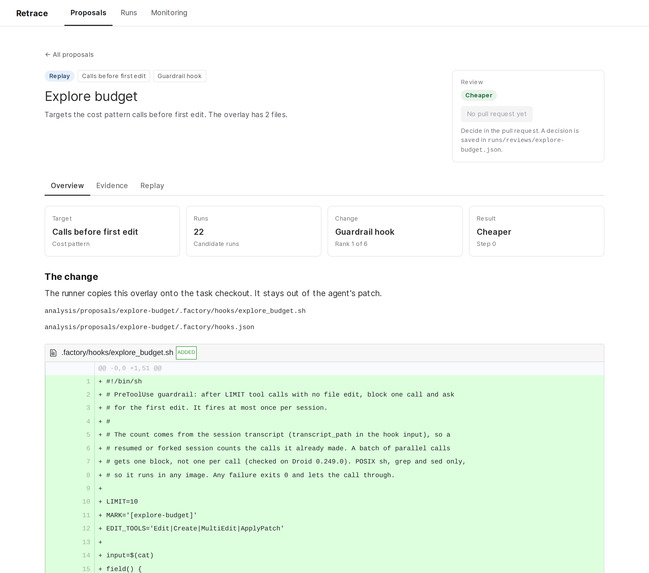The image size is (649, 573).
Task: Click the Cheaper review badge
Action: [x=478, y=95]
